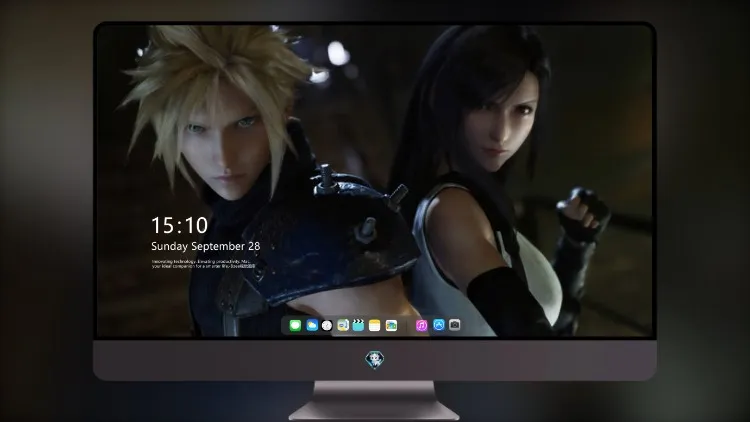The height and width of the screenshot is (422, 750).
Task: Select the Sunday September 28 date text
Action: [x=206, y=246]
